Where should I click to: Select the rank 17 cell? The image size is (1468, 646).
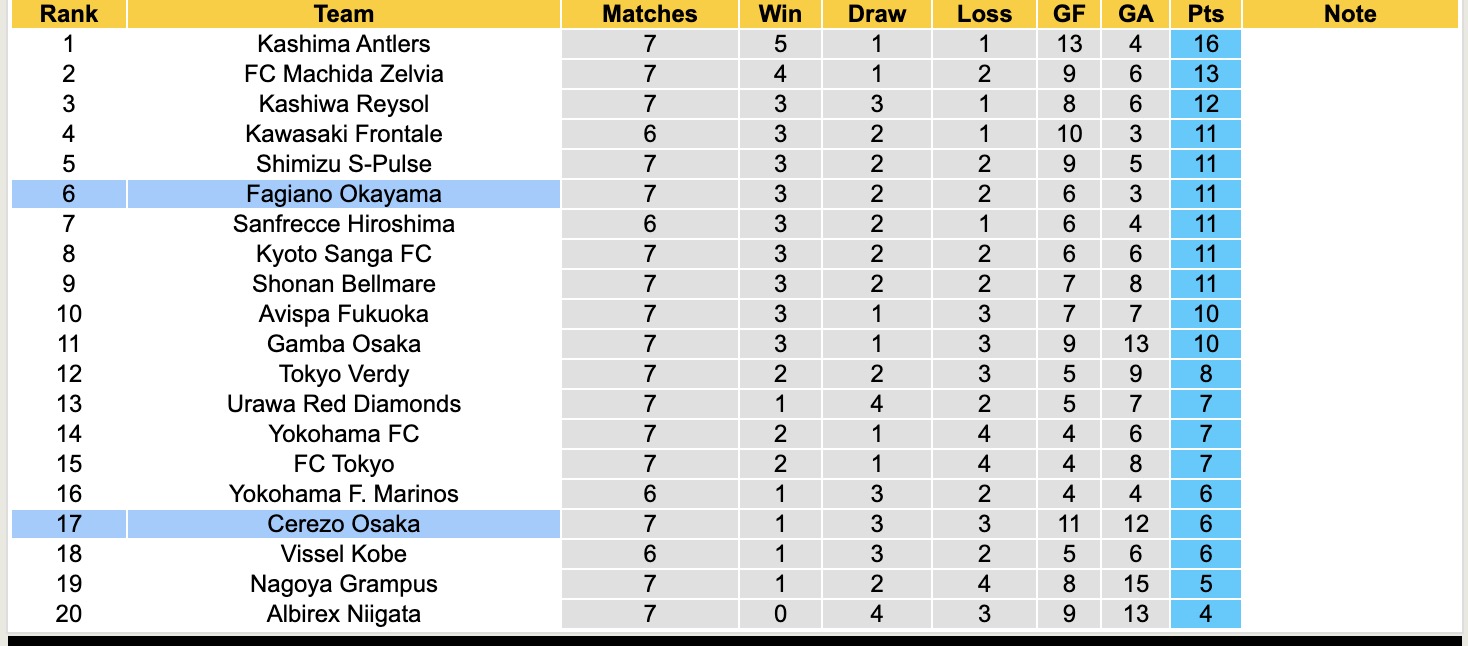point(68,524)
